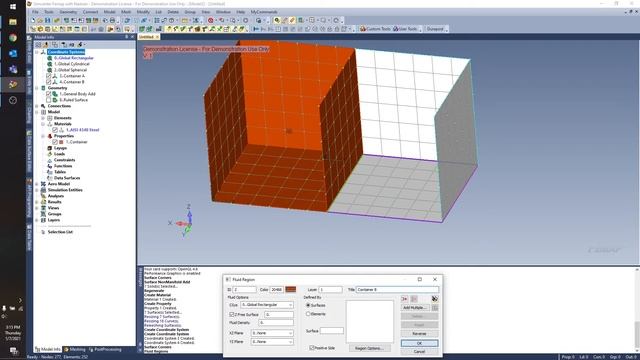The width and height of the screenshot is (640, 360).
Task: Click first icon in Model Info toolbar
Action: 38,44
